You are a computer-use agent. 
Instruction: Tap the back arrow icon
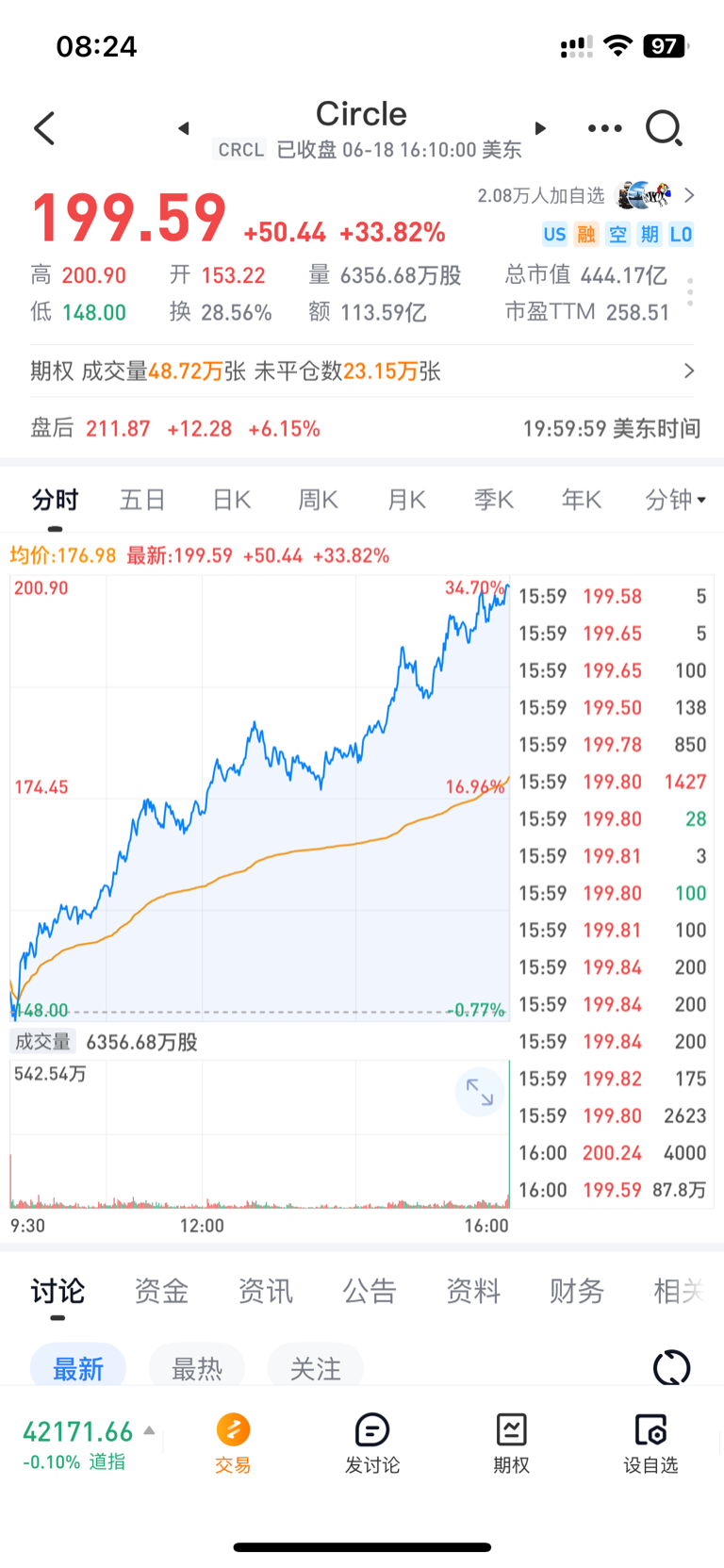coord(44,128)
